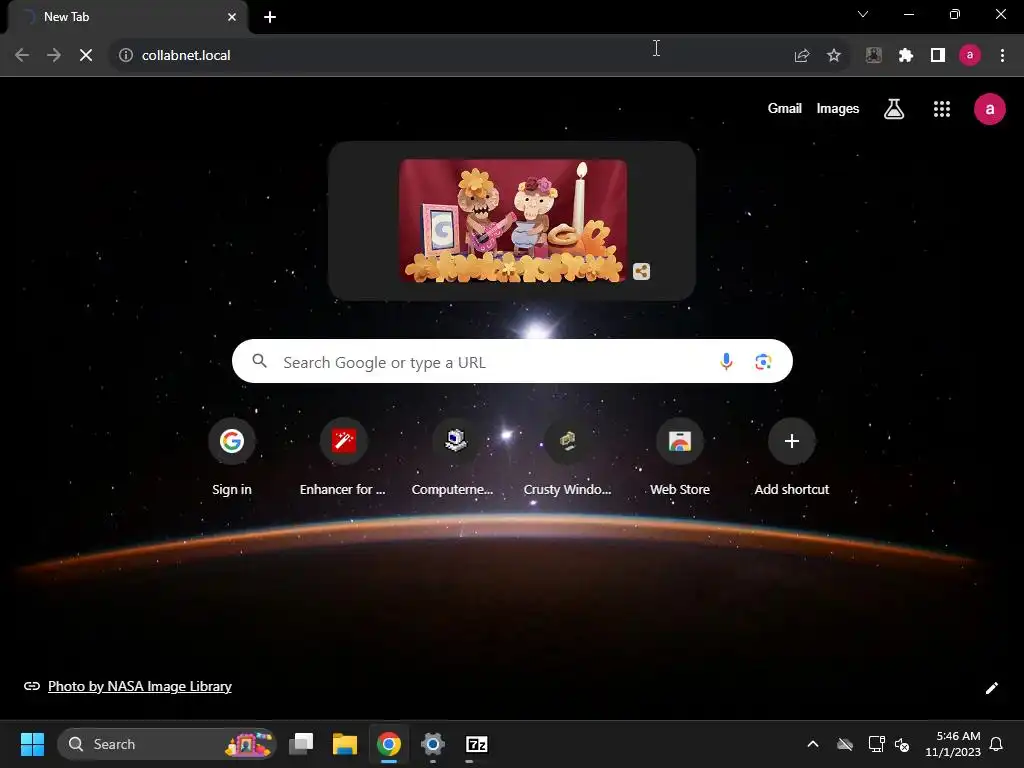The height and width of the screenshot is (768, 1024).
Task: Share this page icon in address bar
Action: click(802, 56)
